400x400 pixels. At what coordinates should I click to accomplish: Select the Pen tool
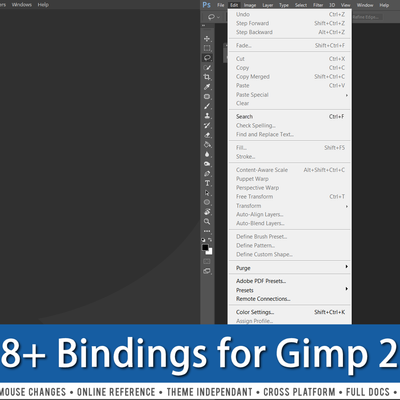pyautogui.click(x=207, y=174)
